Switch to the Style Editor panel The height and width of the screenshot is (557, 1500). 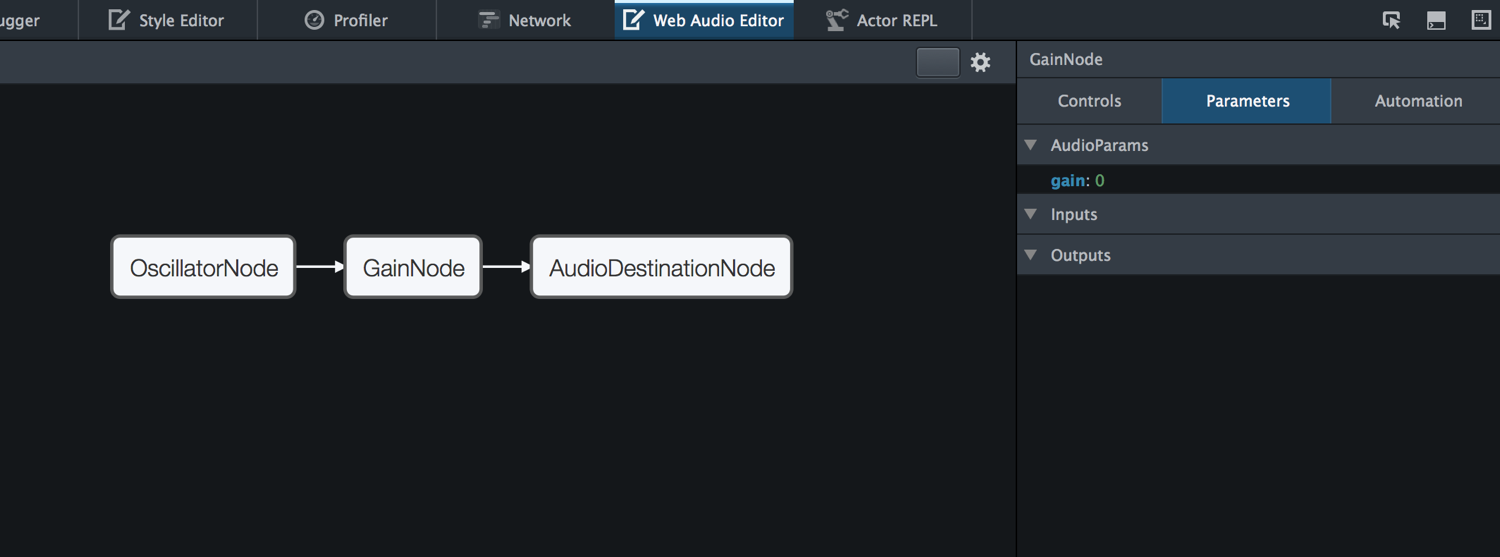click(x=167, y=20)
